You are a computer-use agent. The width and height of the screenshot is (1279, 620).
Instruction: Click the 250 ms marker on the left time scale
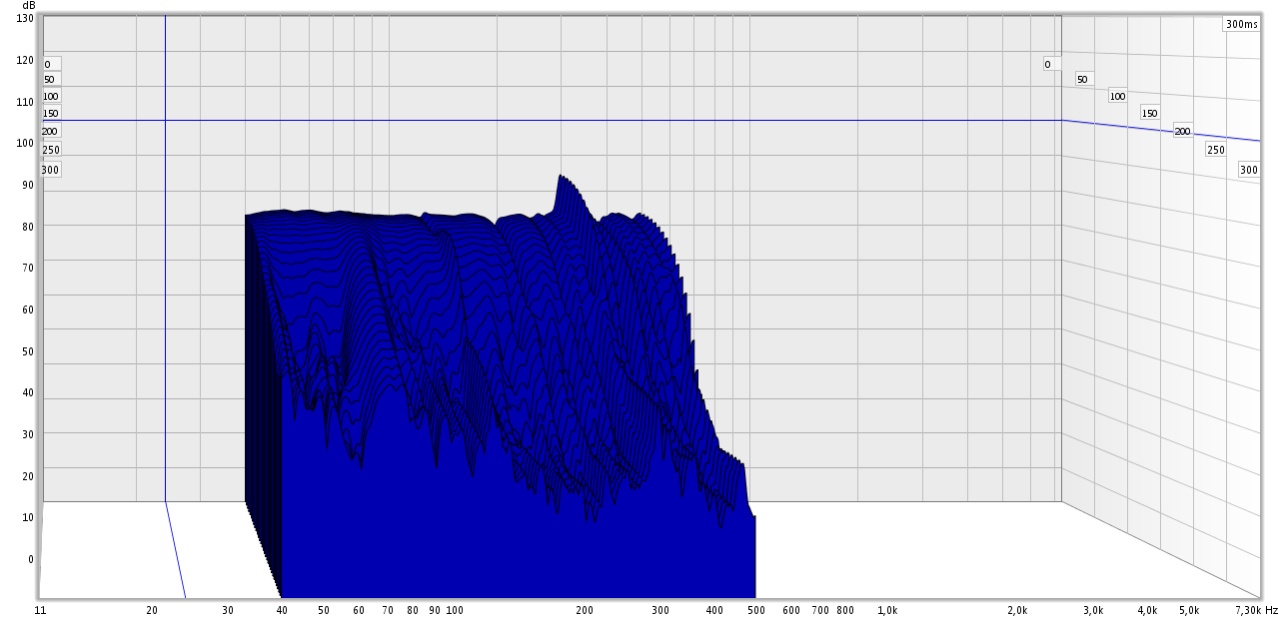[51, 150]
